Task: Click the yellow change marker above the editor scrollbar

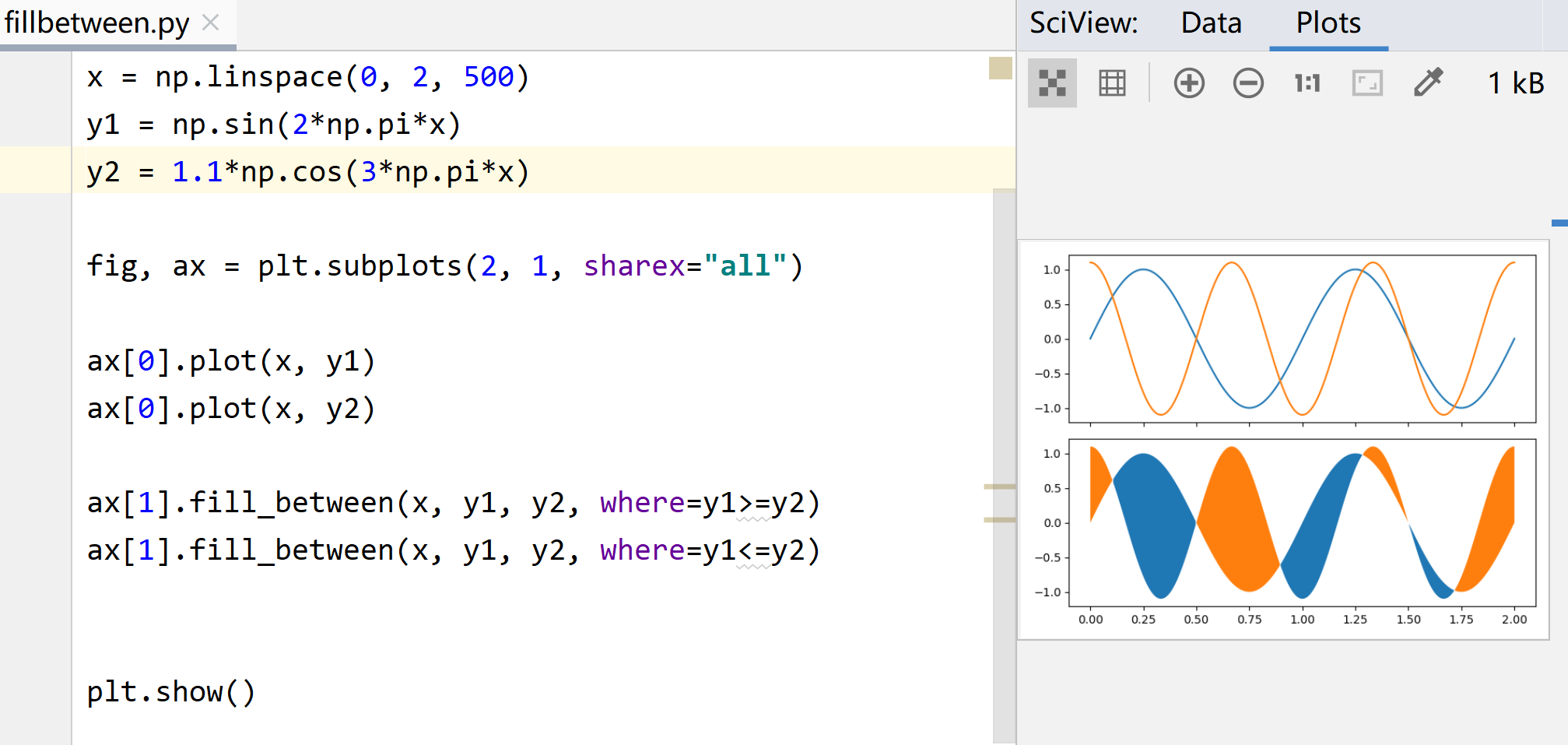Action: pyautogui.click(x=999, y=69)
